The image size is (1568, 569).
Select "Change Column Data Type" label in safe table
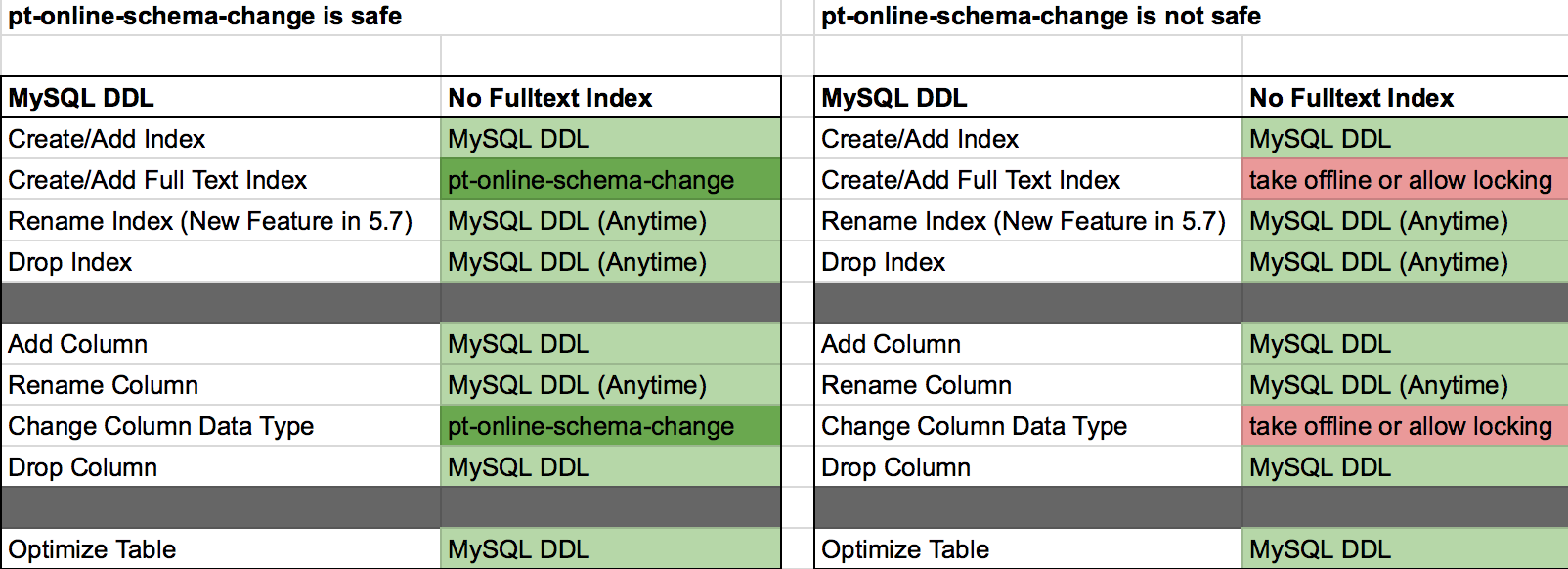pyautogui.click(x=160, y=426)
